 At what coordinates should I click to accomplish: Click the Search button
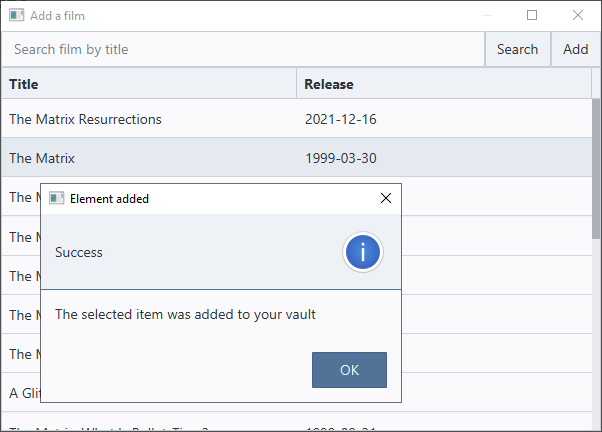[517, 49]
